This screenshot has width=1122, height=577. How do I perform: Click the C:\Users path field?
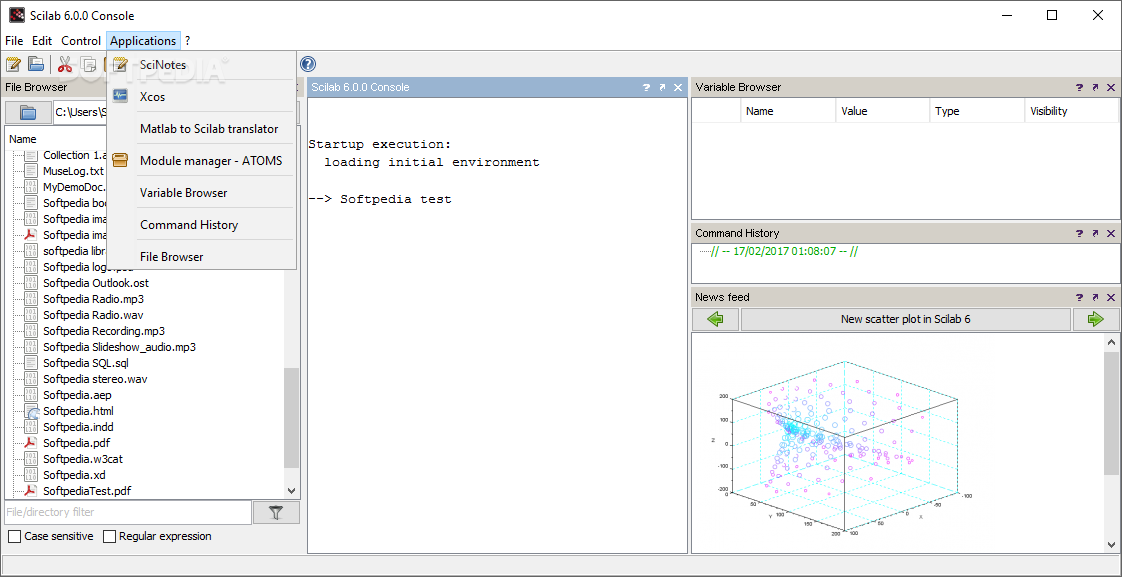(80, 112)
